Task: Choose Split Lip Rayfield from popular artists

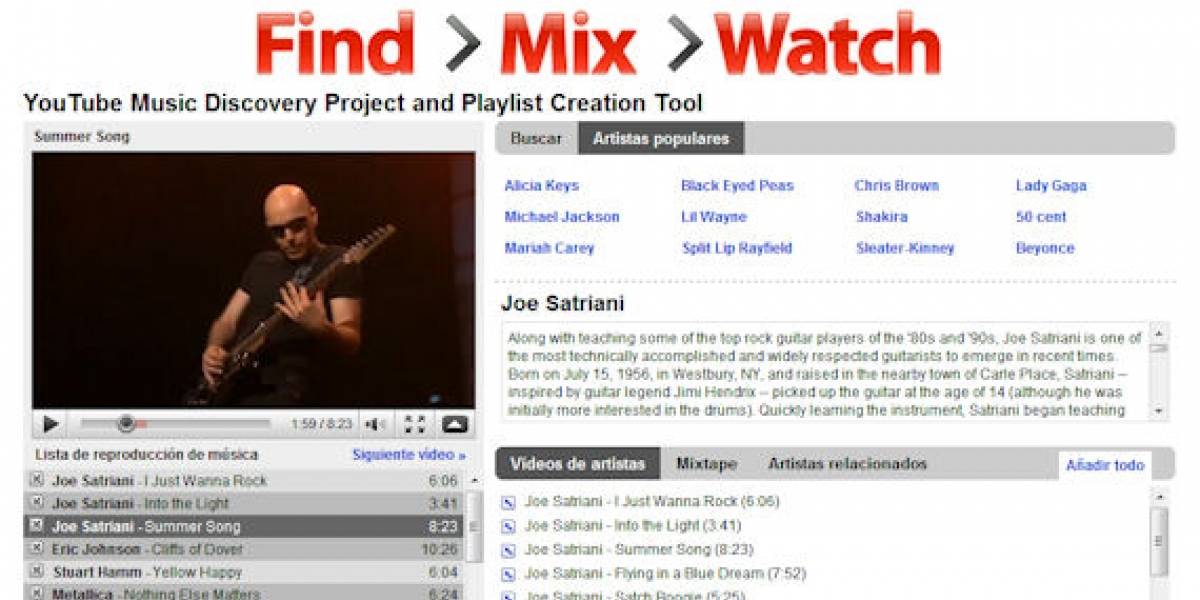Action: [x=737, y=248]
